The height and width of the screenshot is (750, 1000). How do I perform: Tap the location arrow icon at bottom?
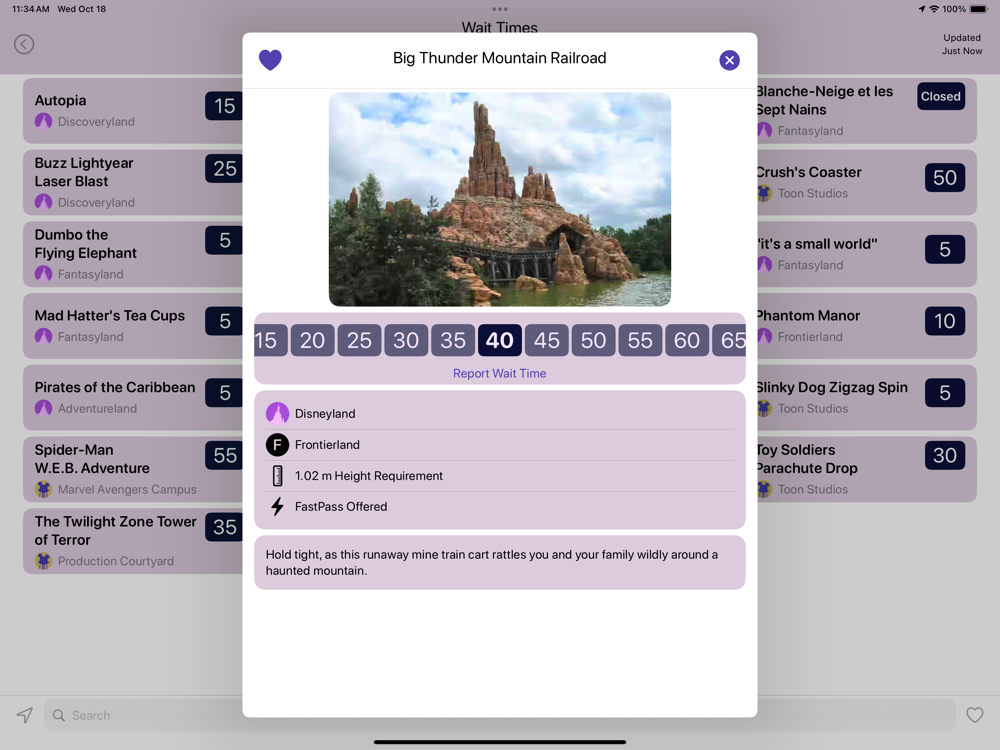click(x=24, y=715)
